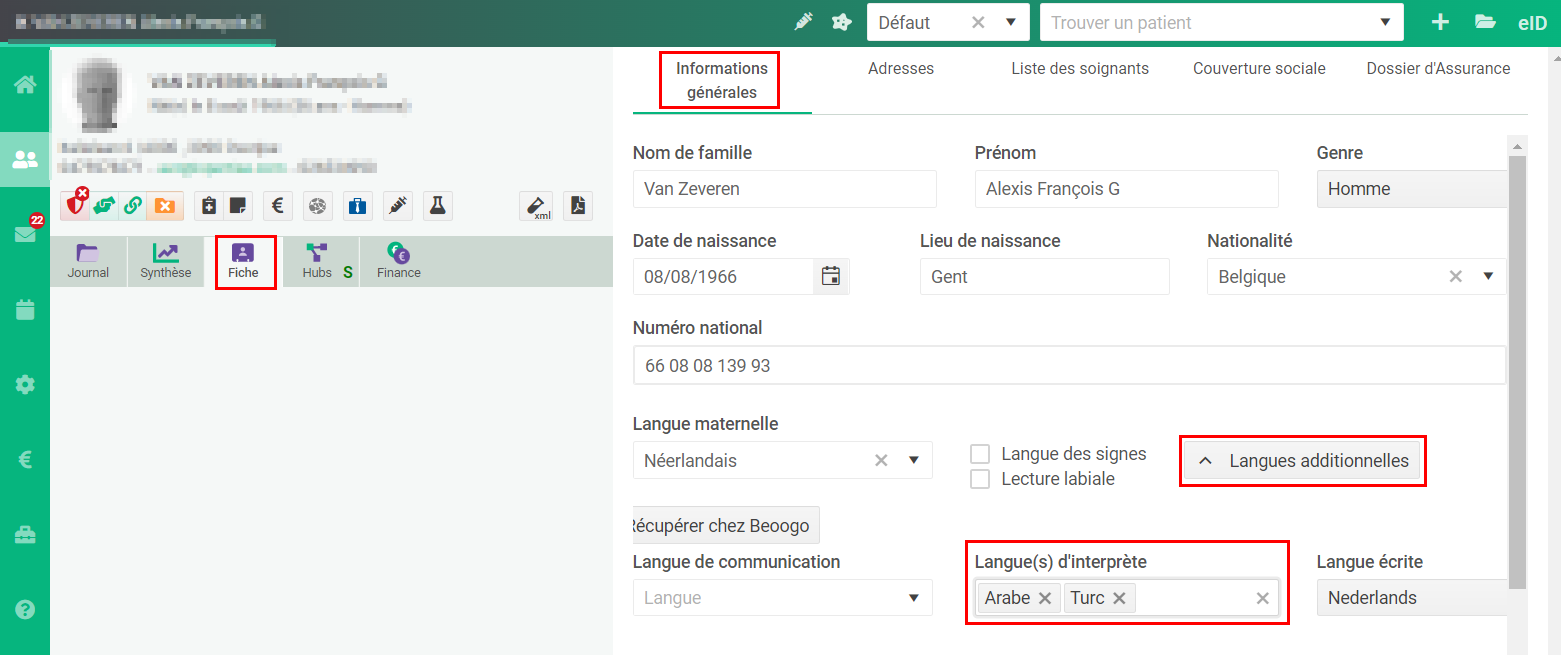Click the laboratory flask icon
1561x655 pixels.
pos(437,206)
